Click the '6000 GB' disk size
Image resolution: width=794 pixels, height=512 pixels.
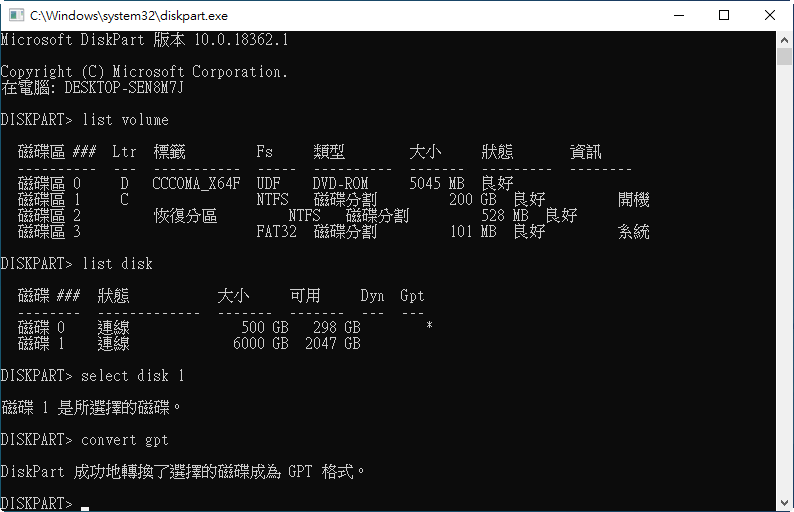(x=261, y=343)
